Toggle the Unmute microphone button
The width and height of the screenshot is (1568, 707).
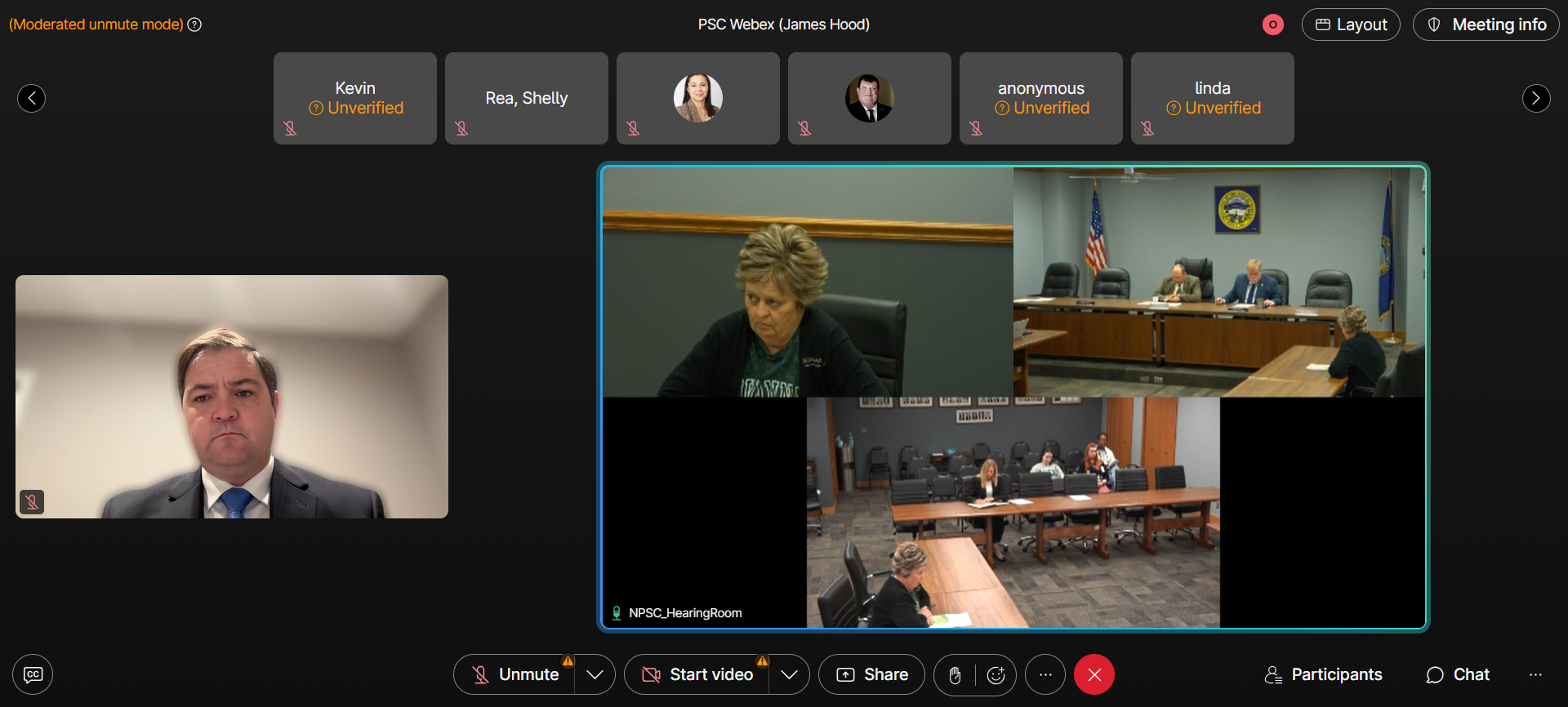click(x=516, y=674)
